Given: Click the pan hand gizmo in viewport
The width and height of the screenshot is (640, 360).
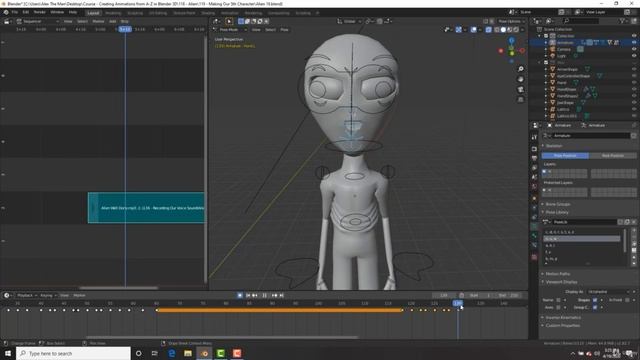Looking at the screenshot, I should (x=520, y=79).
